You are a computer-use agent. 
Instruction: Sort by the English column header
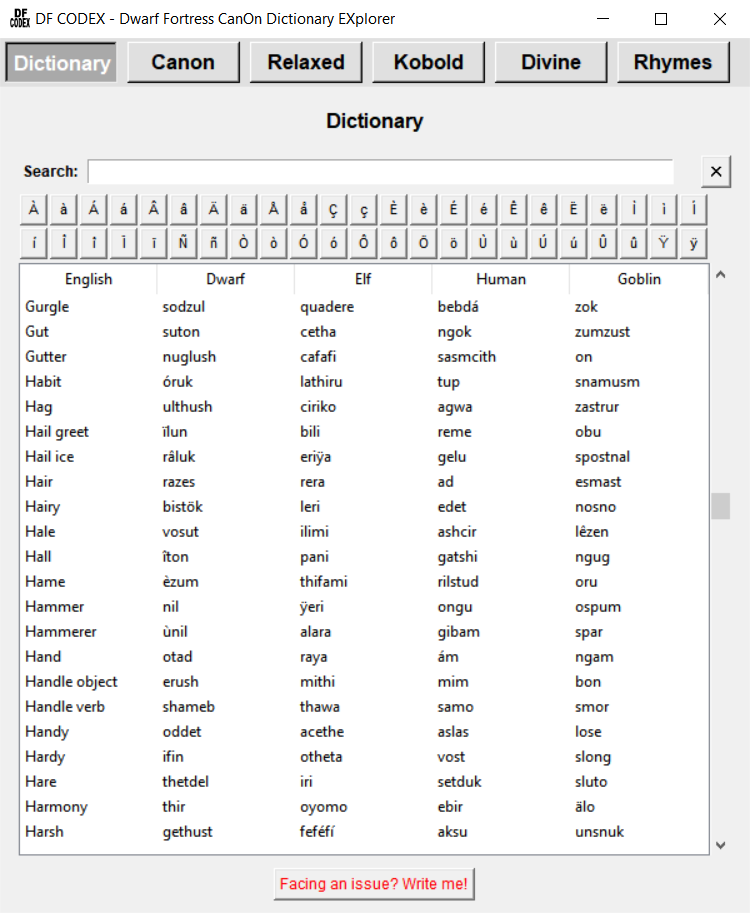(x=89, y=279)
